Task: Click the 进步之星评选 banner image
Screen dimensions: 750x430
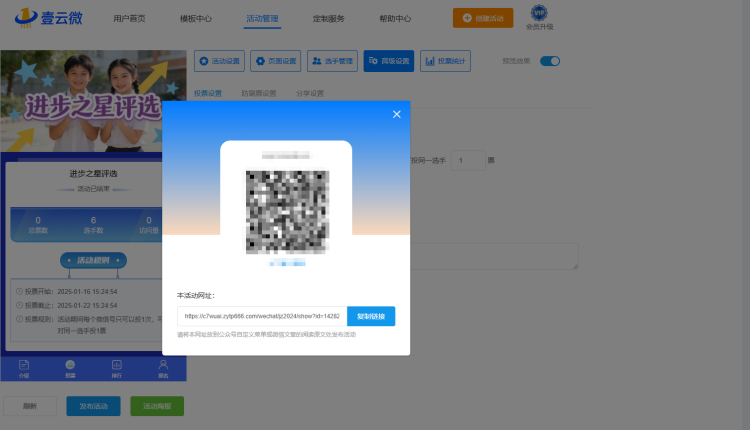Action: coord(93,101)
